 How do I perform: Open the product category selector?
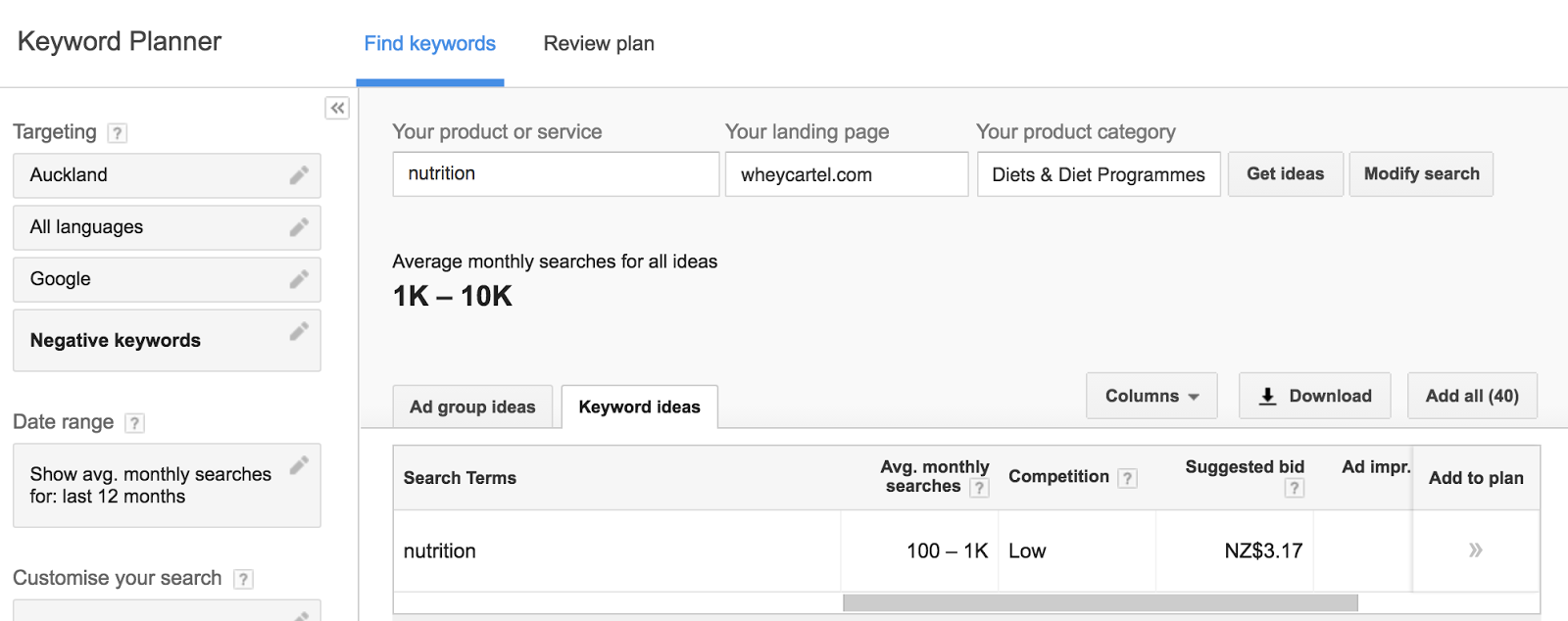(x=1098, y=174)
